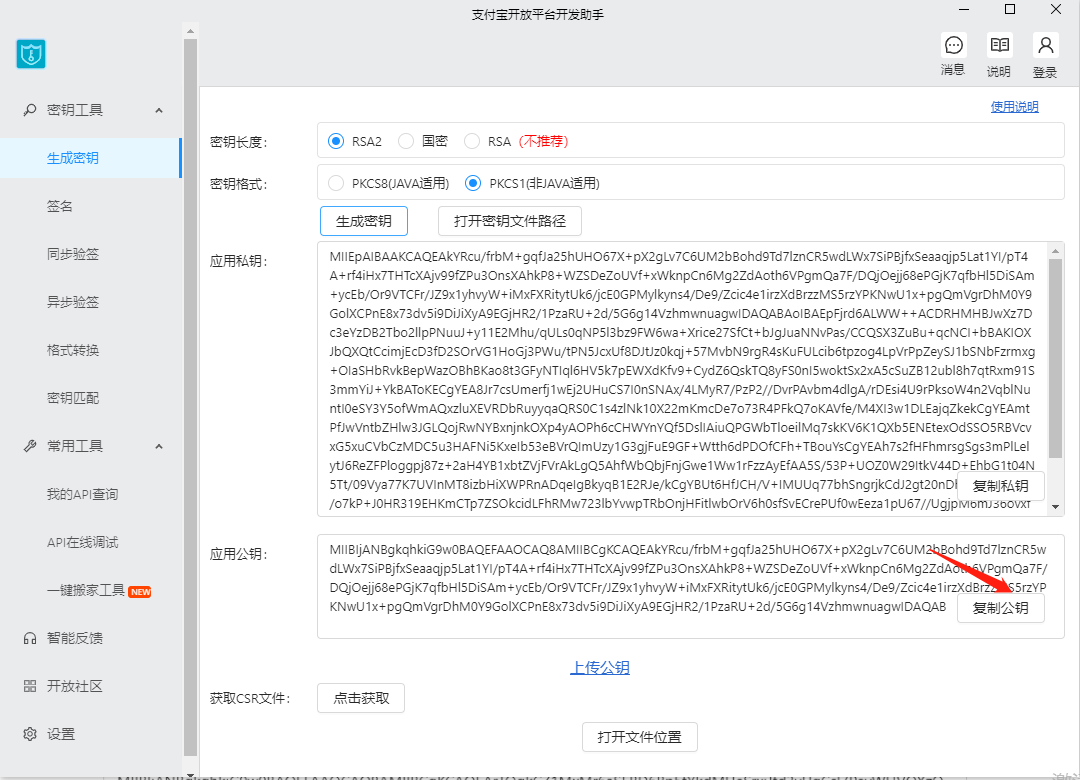Click the 点击获取 CSR button
1080x780 pixels.
361,698
